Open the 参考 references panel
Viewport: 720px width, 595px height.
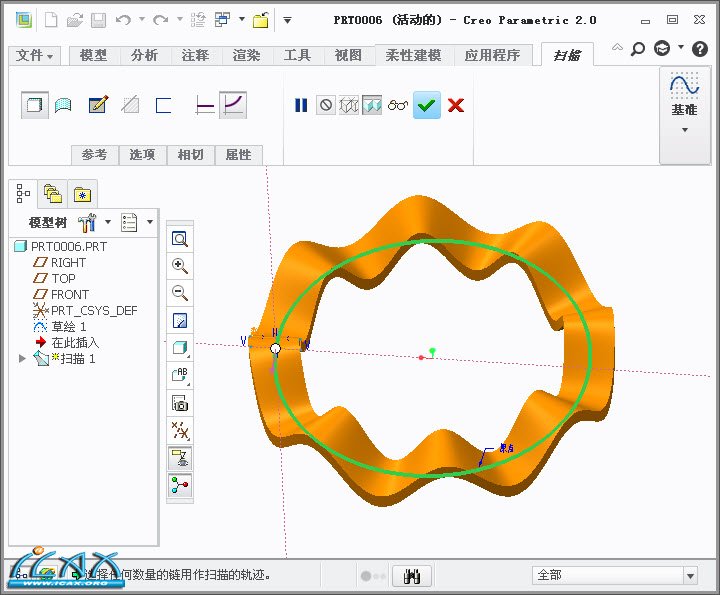click(95, 155)
